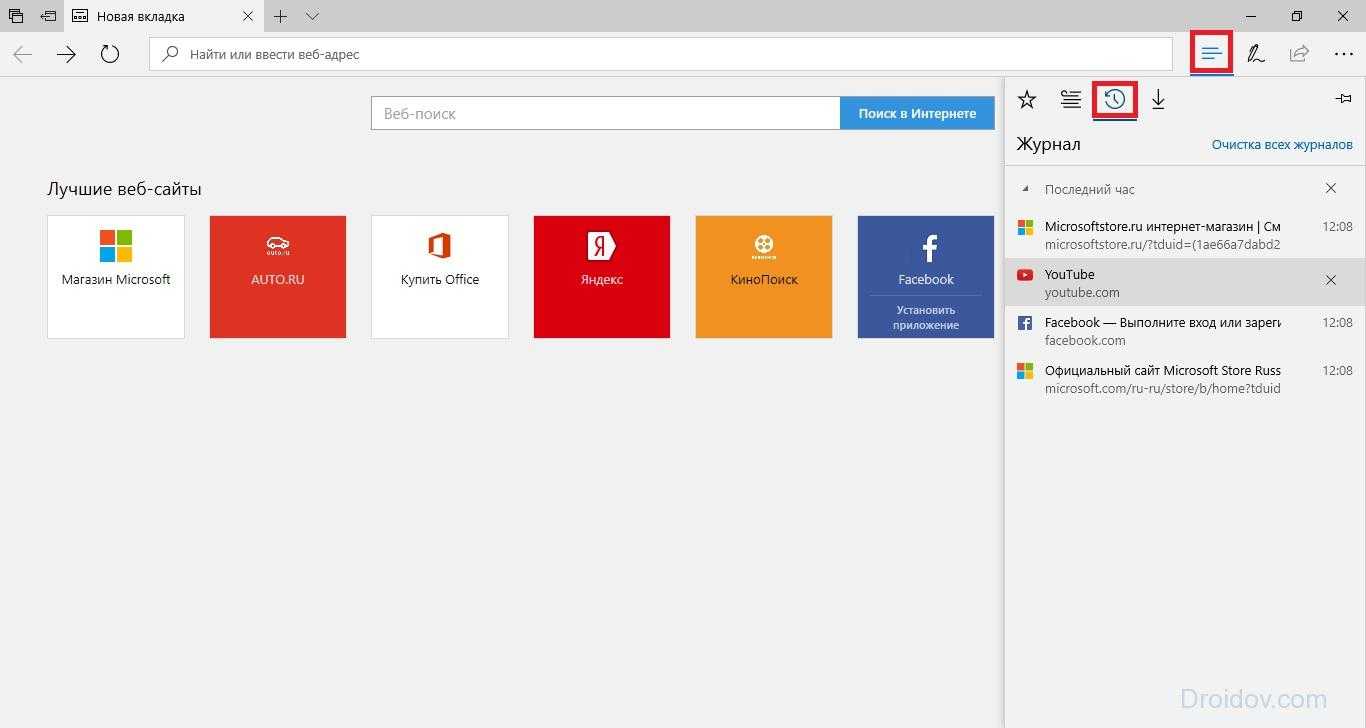The height and width of the screenshot is (728, 1366).
Task: Collapse the 'Последний час' history group
Action: [x=1026, y=189]
